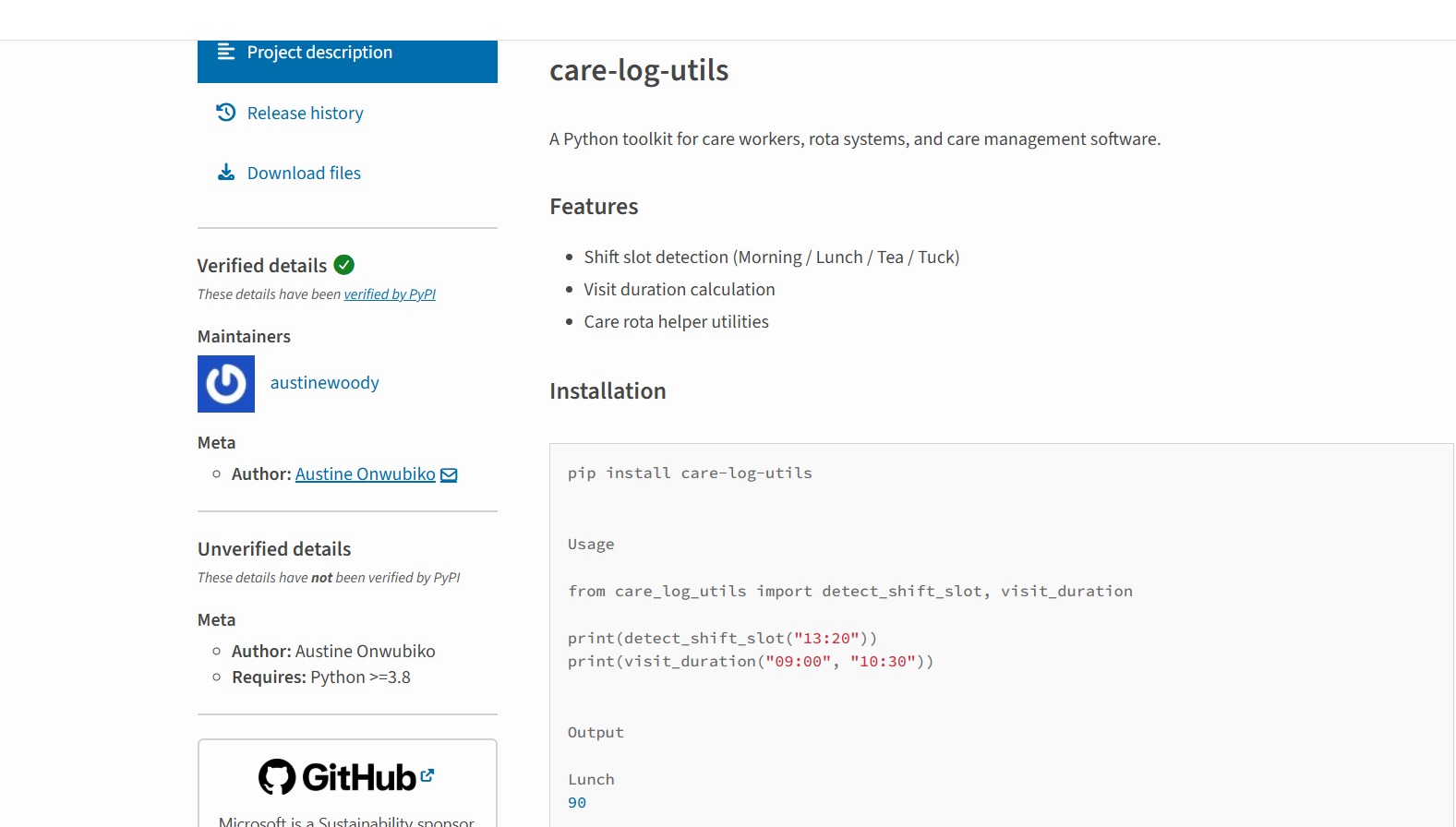Click the 'Unverified details' heading

point(274,549)
